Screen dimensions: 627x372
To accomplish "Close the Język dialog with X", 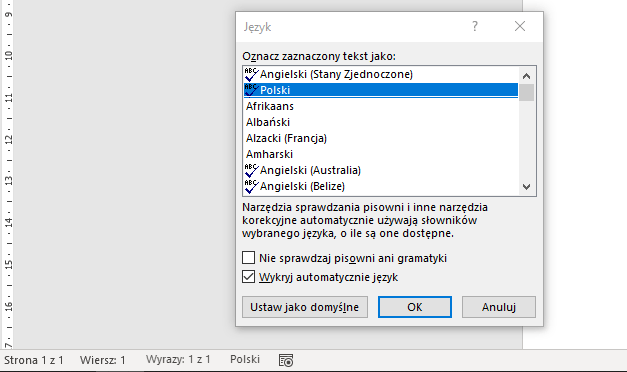I will (520, 26).
